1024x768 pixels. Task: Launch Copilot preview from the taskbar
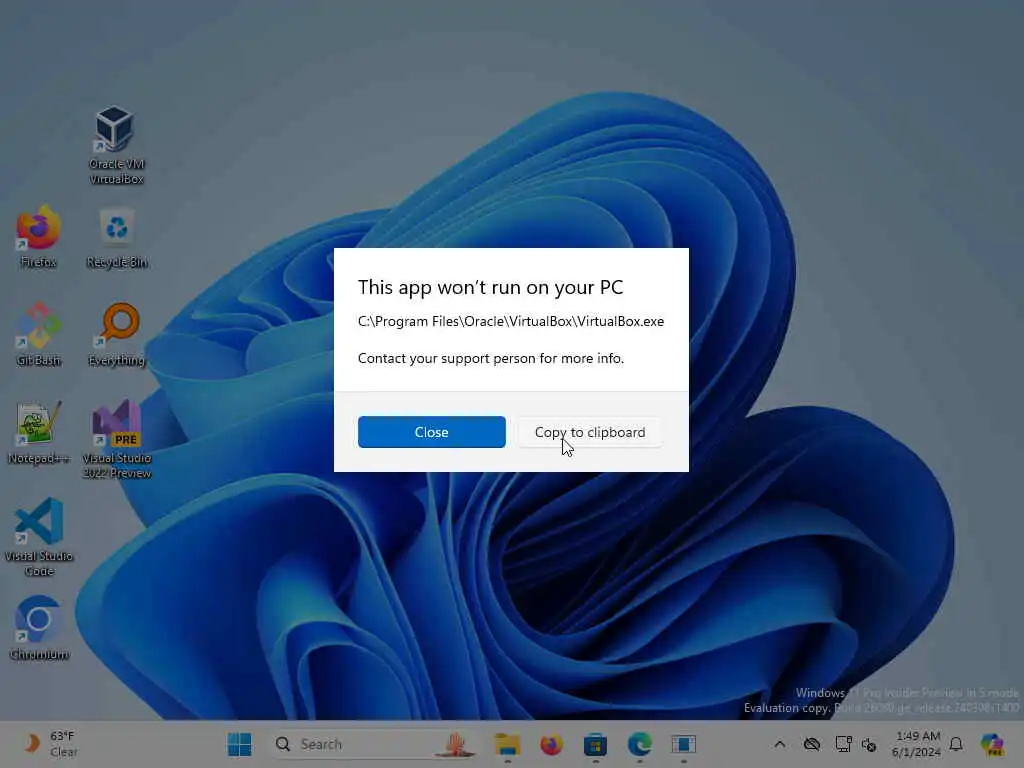coord(992,744)
